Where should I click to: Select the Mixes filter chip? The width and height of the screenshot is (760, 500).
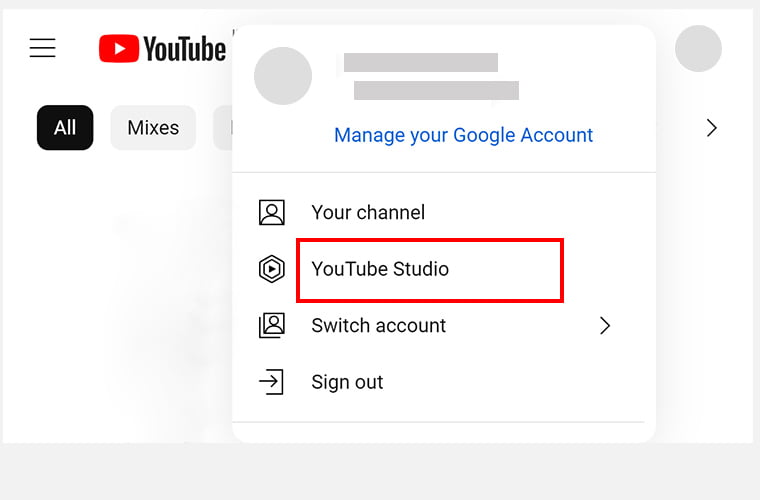(x=153, y=128)
